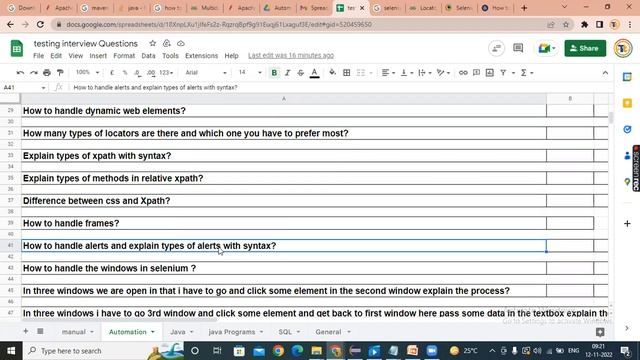The width and height of the screenshot is (640, 360).
Task: Click the Undo icon in toolbar
Action: (x=20, y=73)
